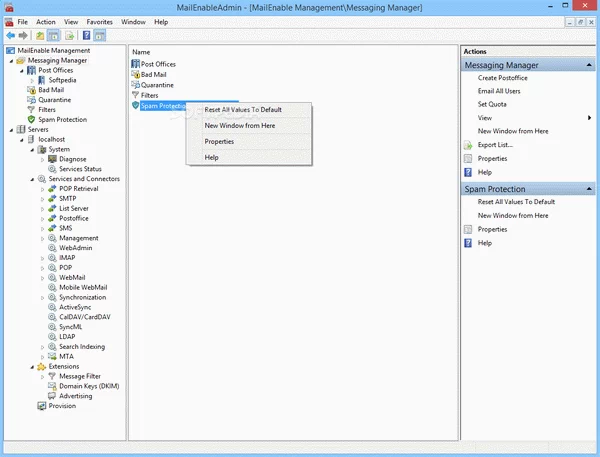Click the Forward arrow toolbar icon

23,36
